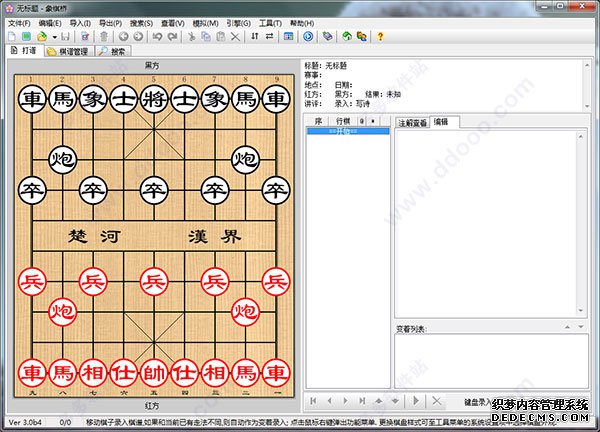
Task: Click the paste clipboard icon
Action: pyautogui.click(x=221, y=37)
